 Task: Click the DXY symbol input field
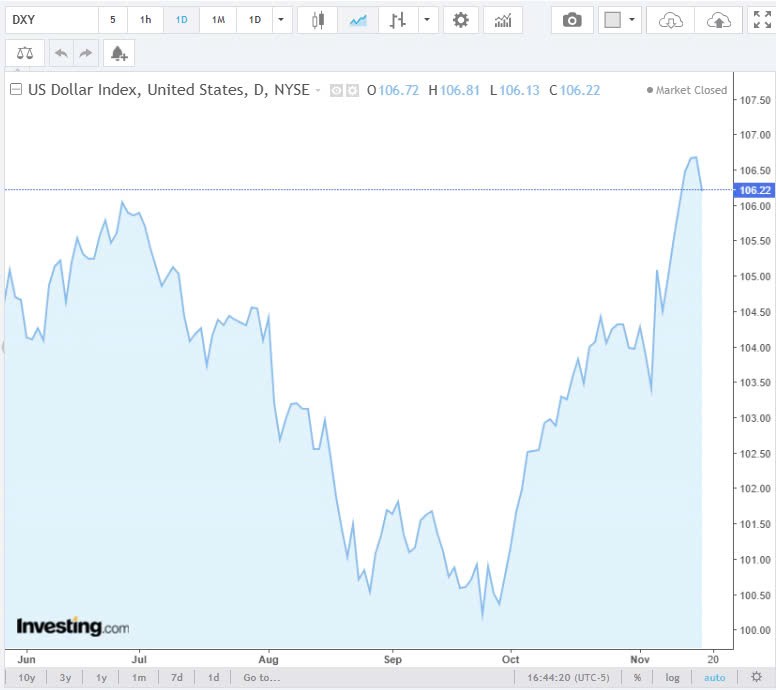pyautogui.click(x=50, y=20)
